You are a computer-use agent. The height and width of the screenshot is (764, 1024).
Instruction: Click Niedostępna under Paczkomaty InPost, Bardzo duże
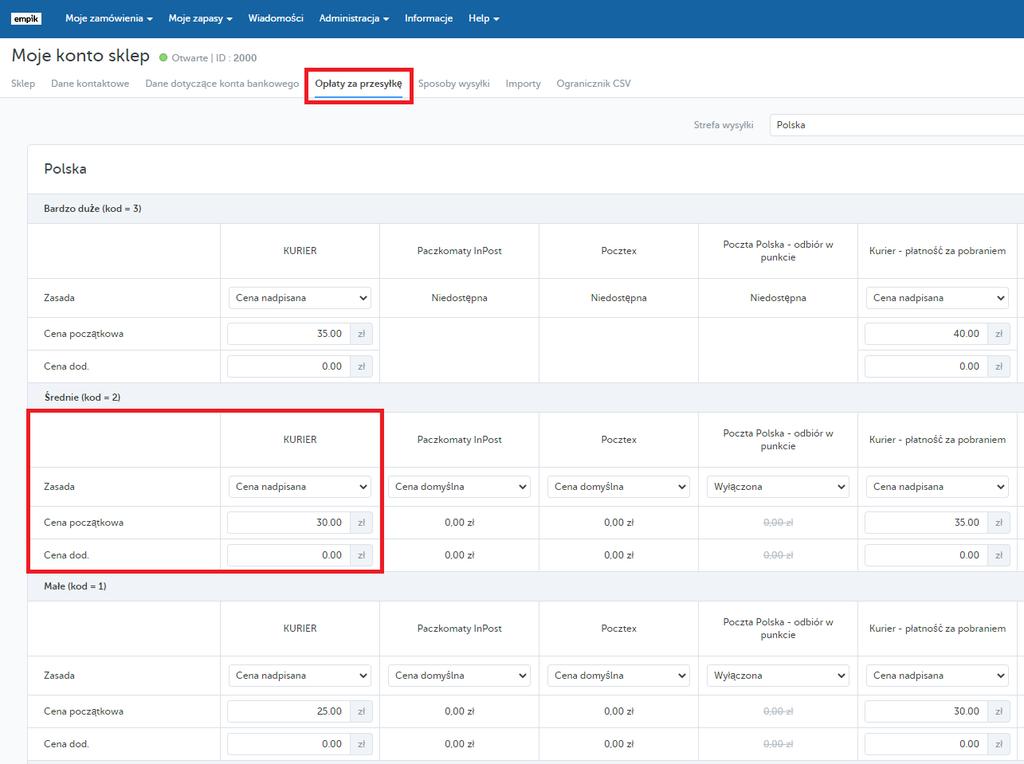point(459,298)
